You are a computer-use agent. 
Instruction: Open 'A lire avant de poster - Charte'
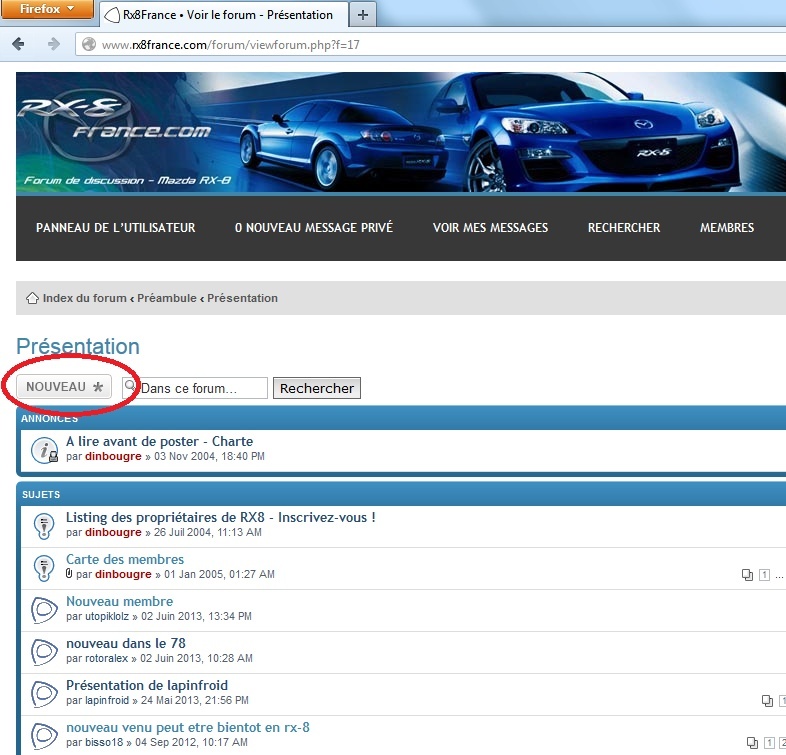(159, 441)
